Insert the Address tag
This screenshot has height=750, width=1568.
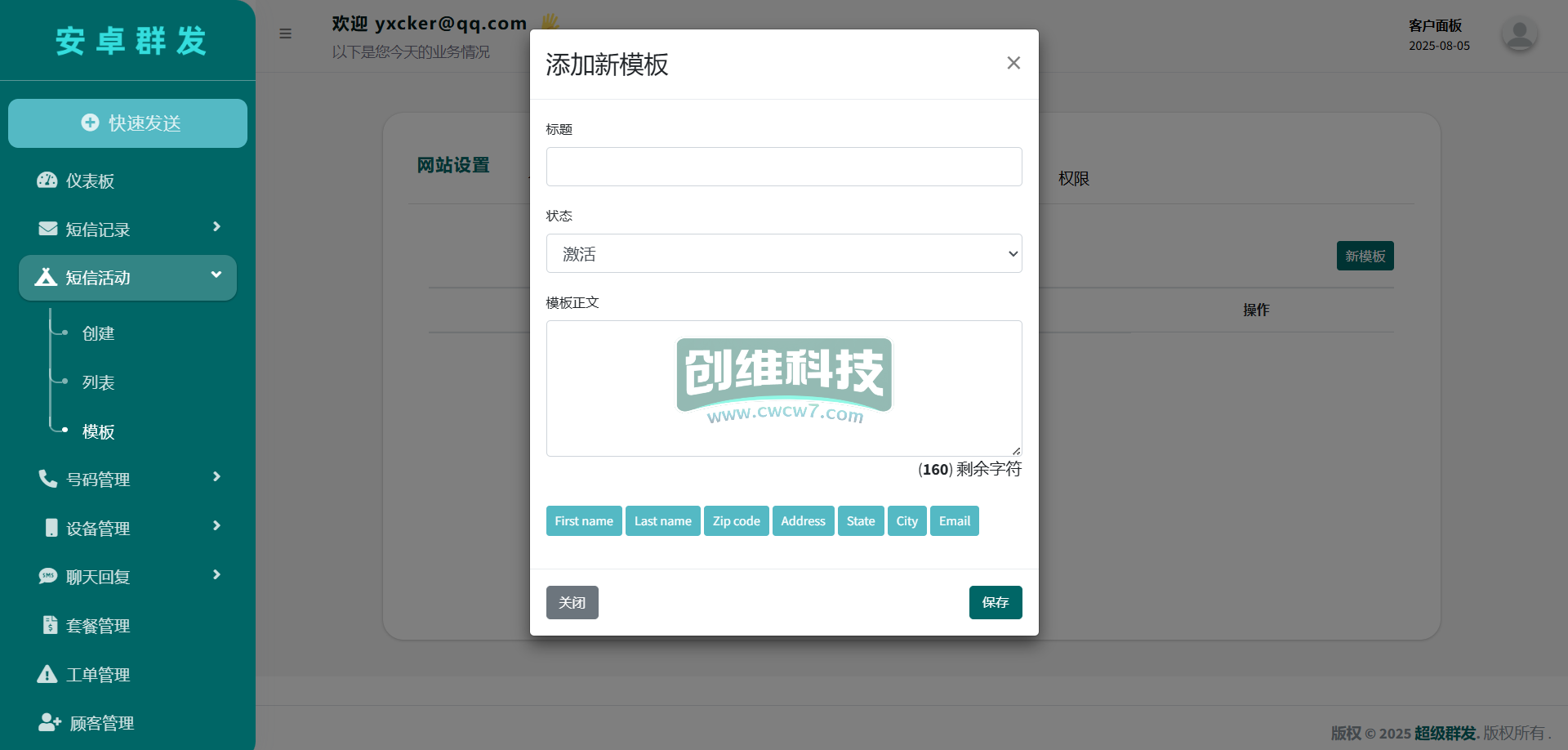coord(804,521)
